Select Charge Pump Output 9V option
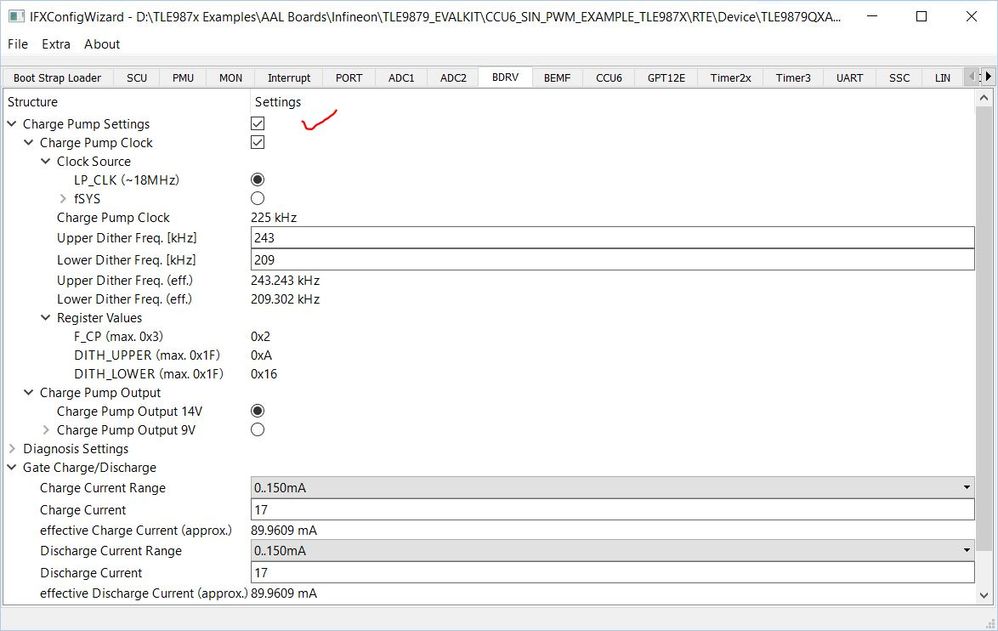 click(x=257, y=429)
